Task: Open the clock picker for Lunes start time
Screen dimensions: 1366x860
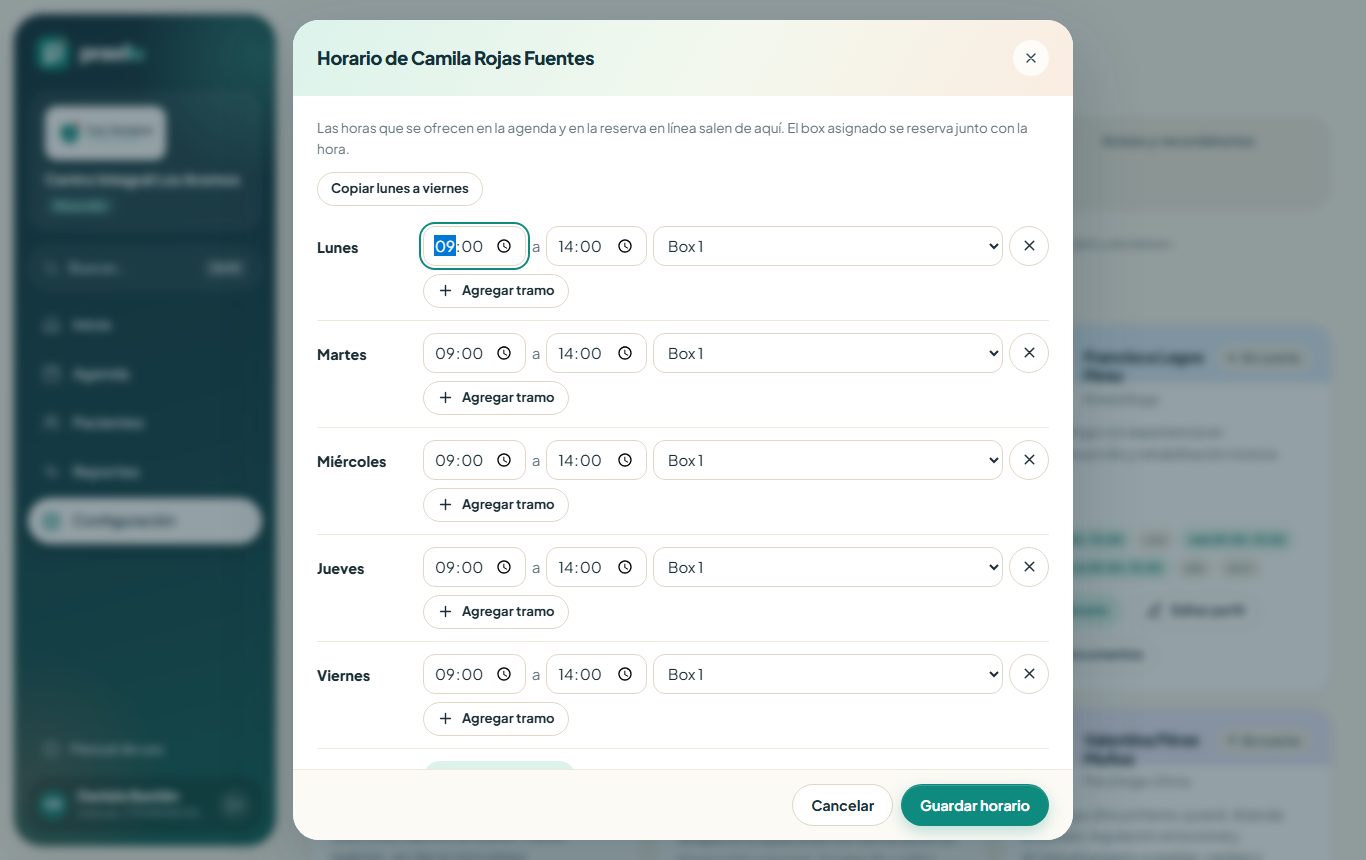Action: tap(504, 246)
